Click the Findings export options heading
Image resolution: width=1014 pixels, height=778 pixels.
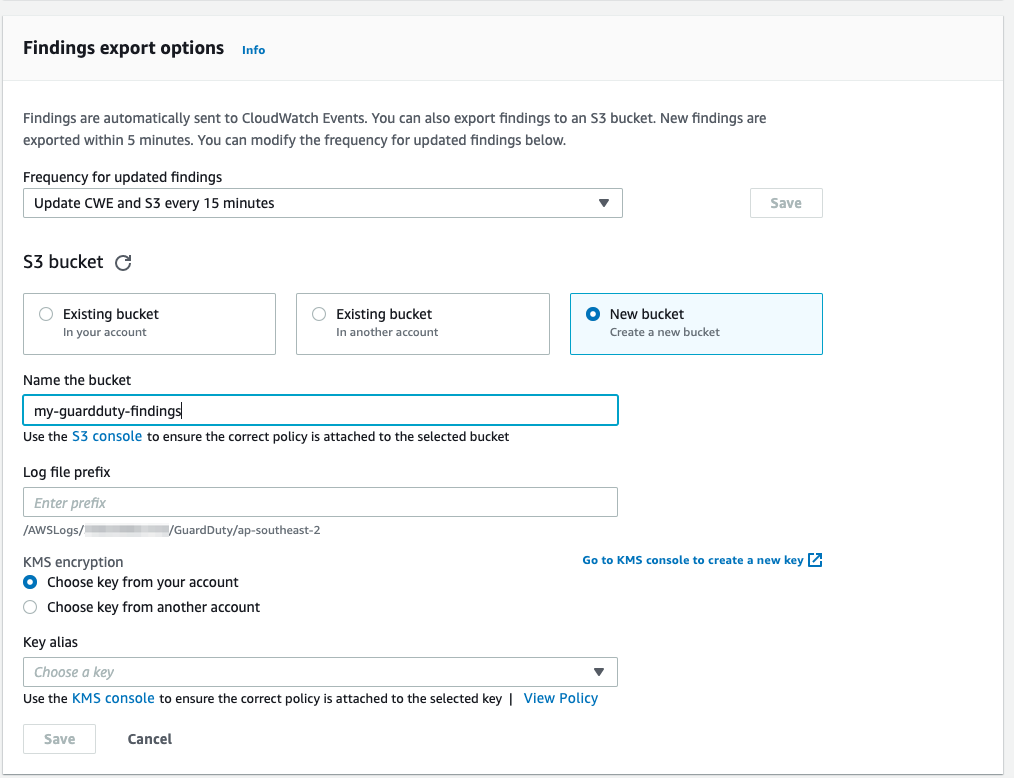tap(124, 48)
